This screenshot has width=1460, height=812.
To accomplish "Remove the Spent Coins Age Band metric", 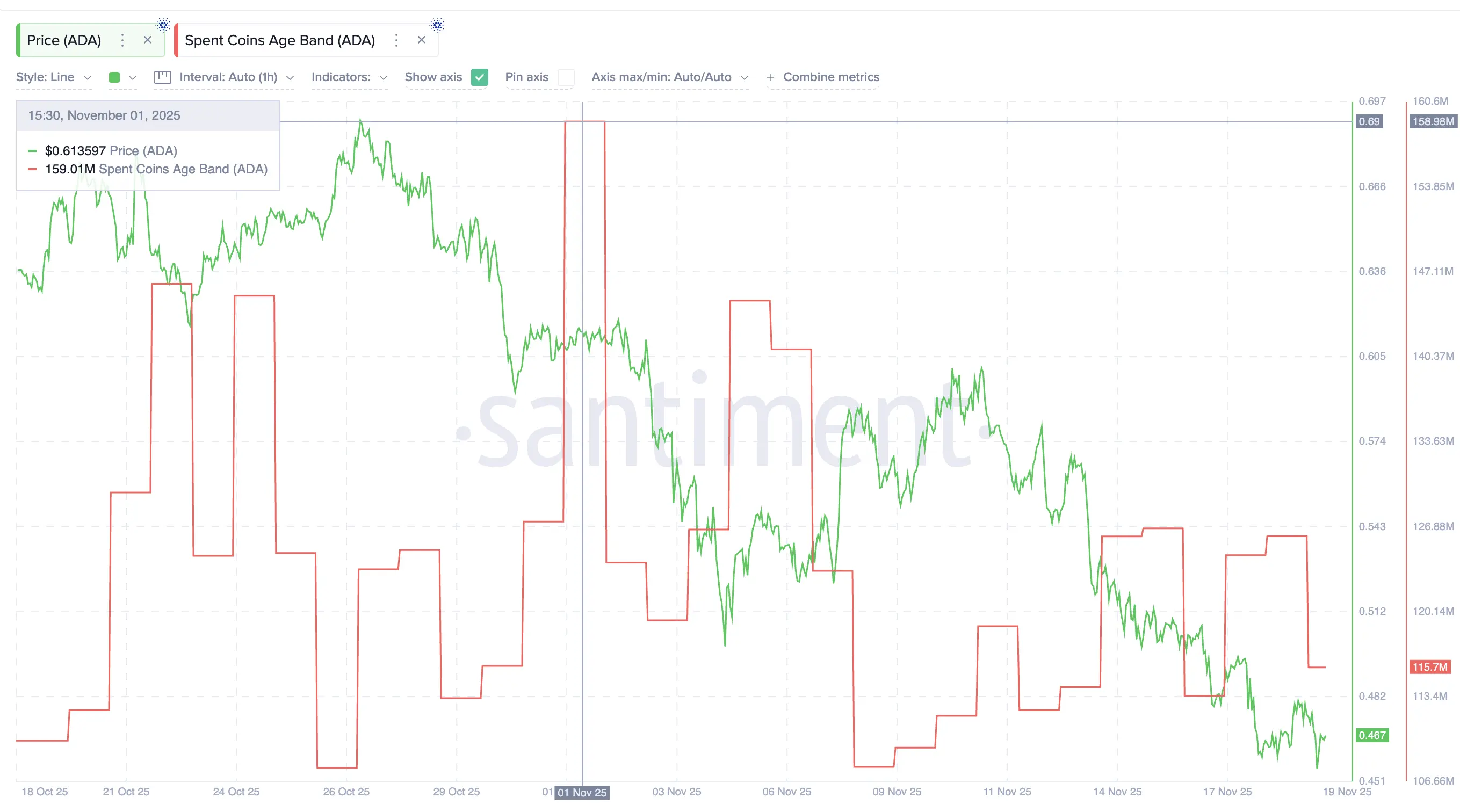I will (x=421, y=40).
